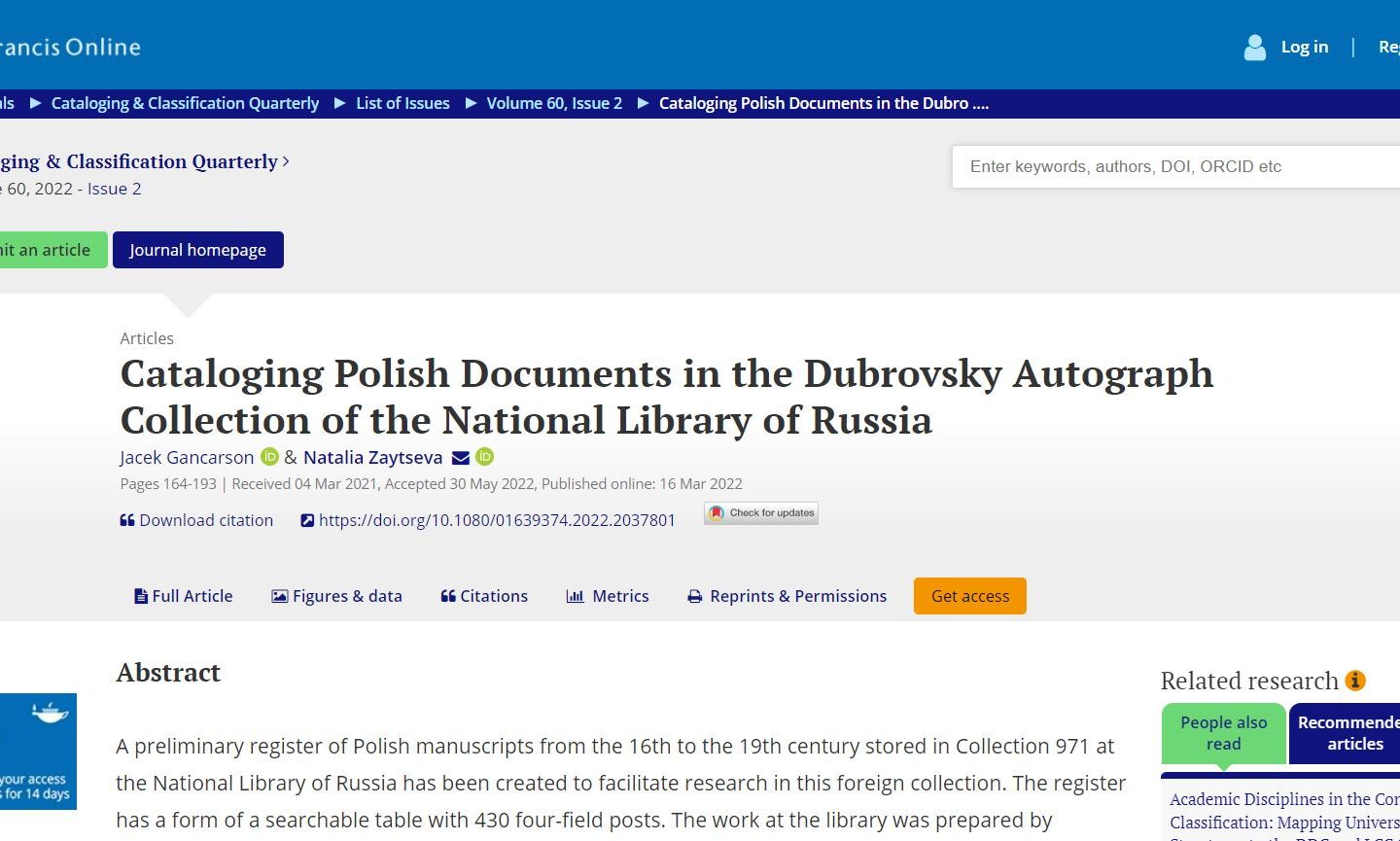The height and width of the screenshot is (841, 1400).
Task: Switch to Recommended articles tab
Action: (x=1345, y=733)
